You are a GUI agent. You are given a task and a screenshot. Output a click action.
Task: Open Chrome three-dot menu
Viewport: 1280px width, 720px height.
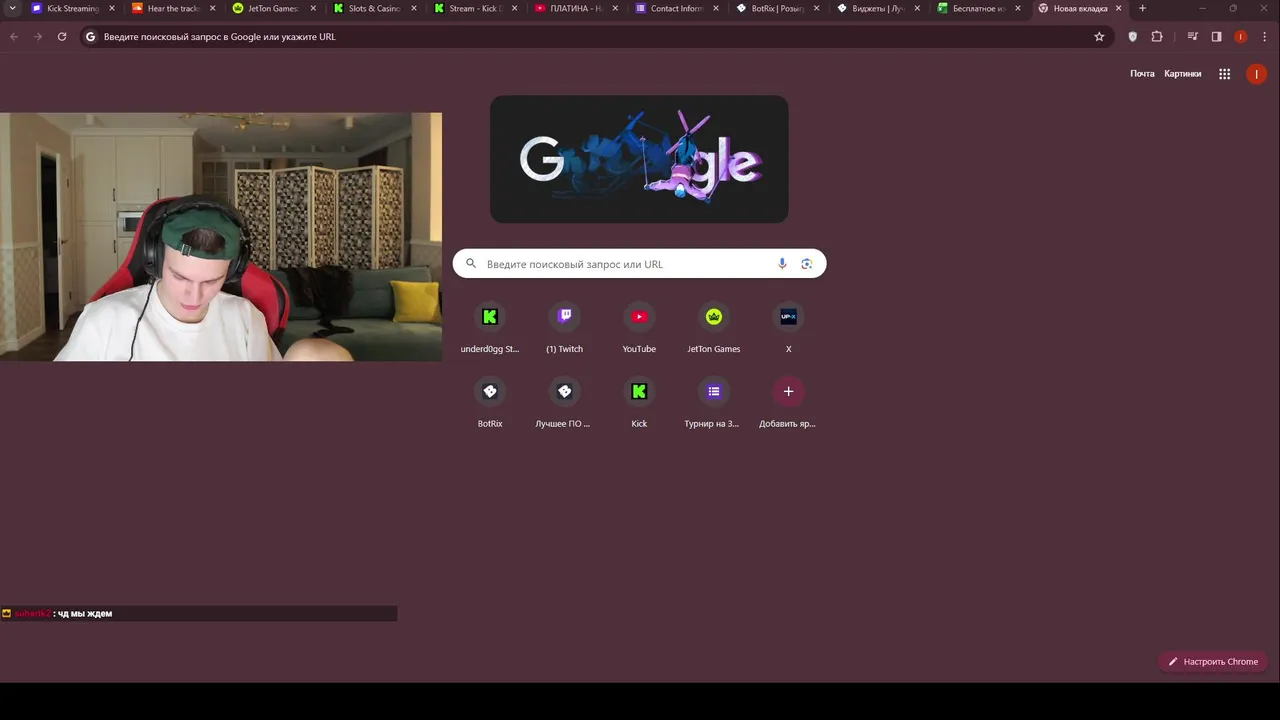[1264, 37]
